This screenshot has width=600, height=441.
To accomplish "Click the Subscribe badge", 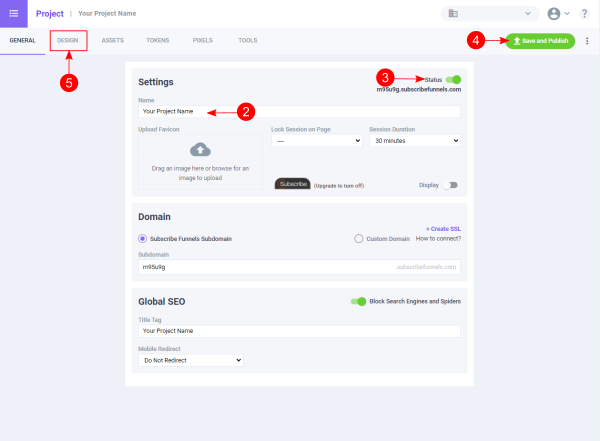I will point(293,184).
